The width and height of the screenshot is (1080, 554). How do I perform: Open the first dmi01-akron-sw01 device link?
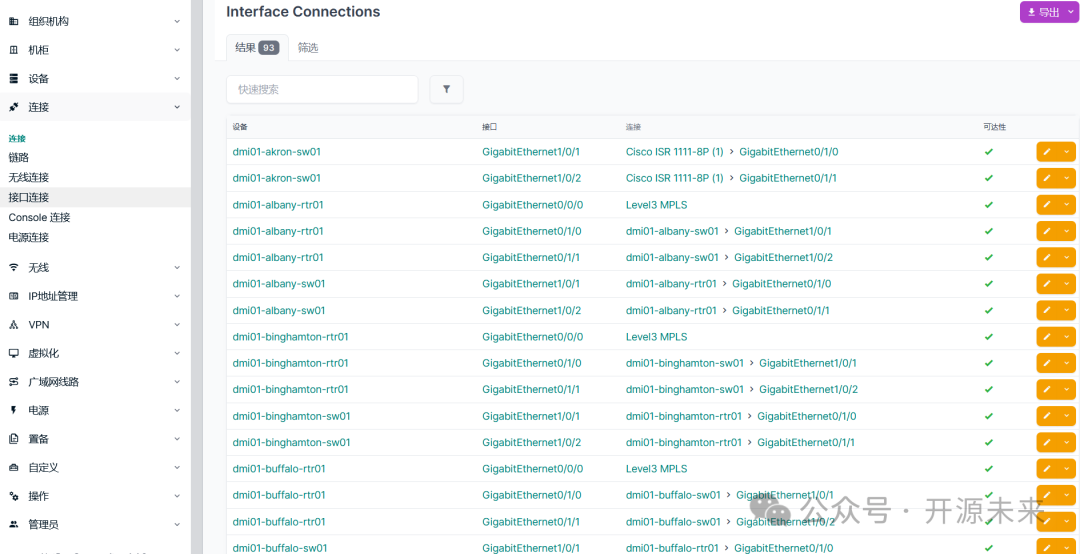[277, 152]
